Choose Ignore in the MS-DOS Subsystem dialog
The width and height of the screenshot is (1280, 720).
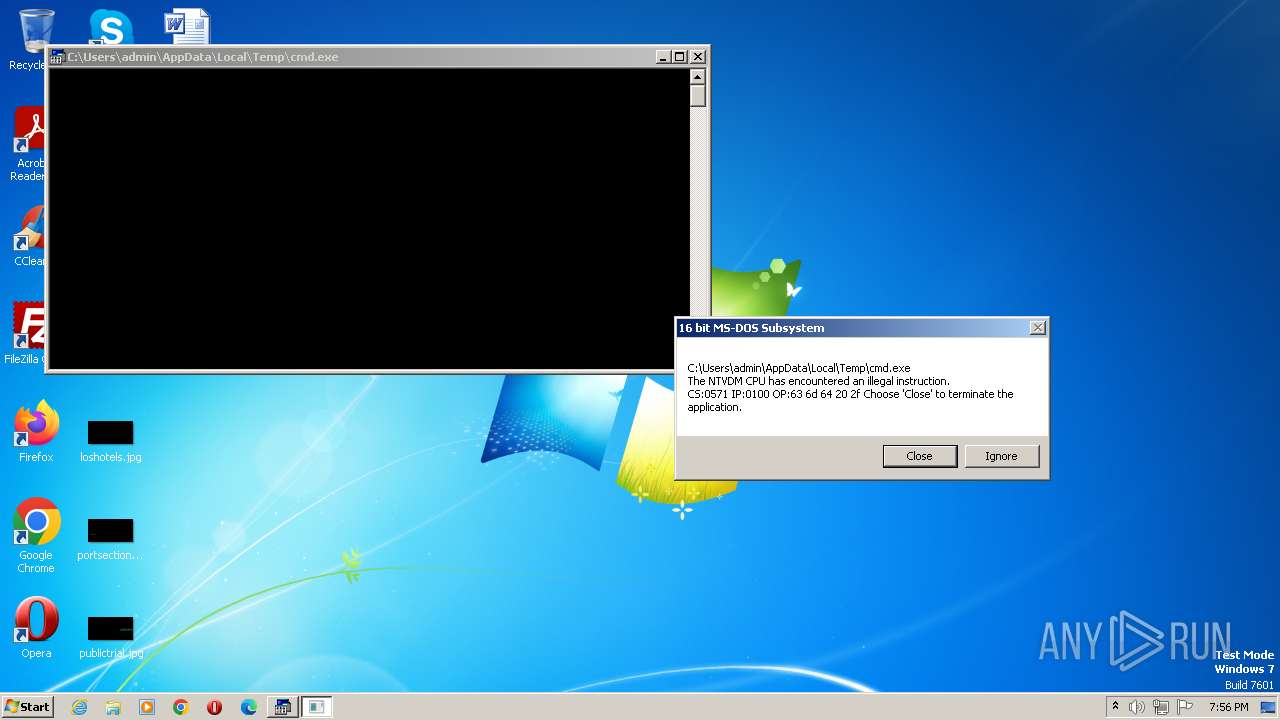click(1001, 456)
